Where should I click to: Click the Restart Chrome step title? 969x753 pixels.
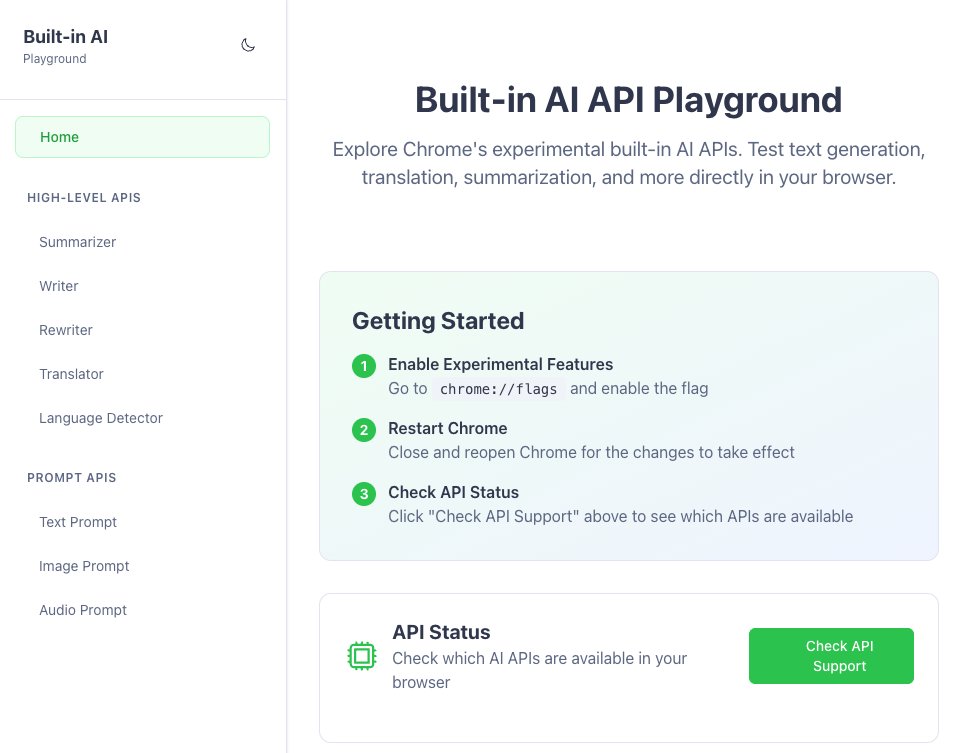tap(447, 428)
